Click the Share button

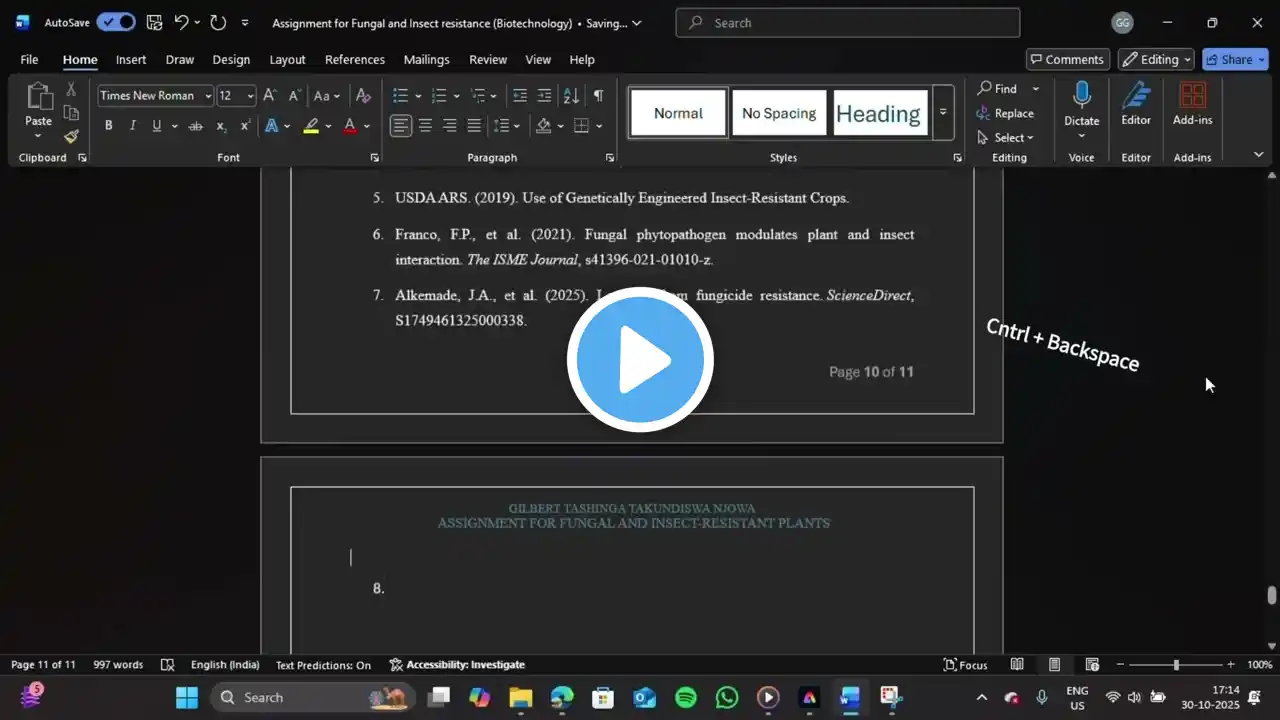point(1235,59)
